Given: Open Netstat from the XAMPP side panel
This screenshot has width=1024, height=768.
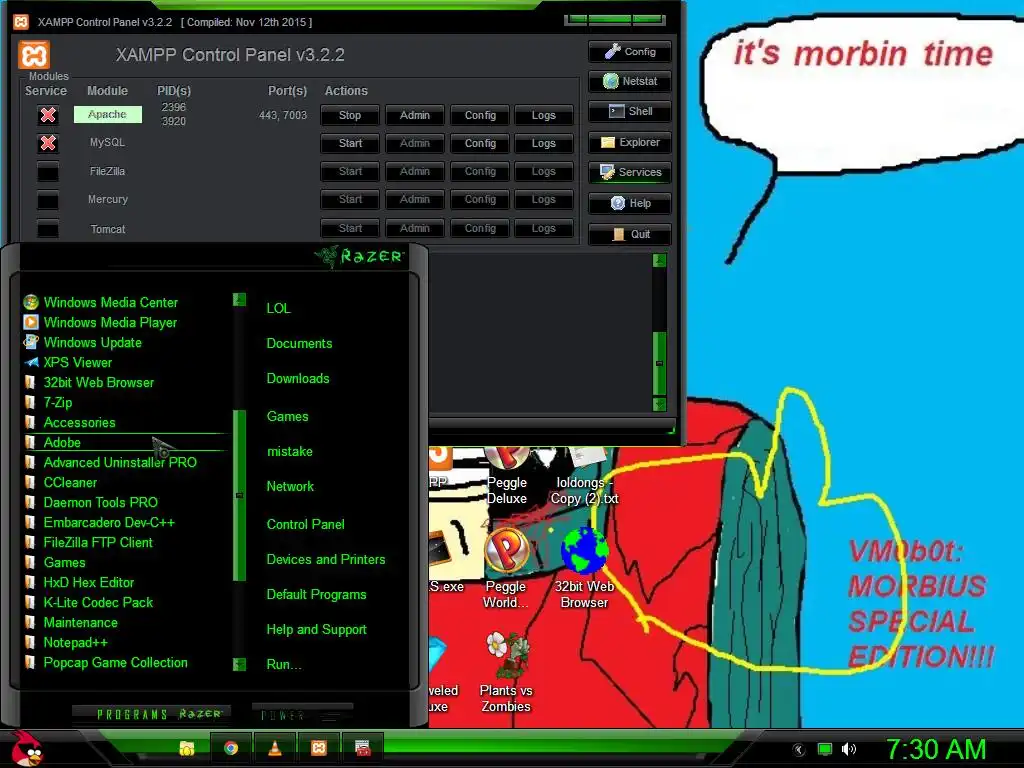Looking at the screenshot, I should click(x=630, y=81).
